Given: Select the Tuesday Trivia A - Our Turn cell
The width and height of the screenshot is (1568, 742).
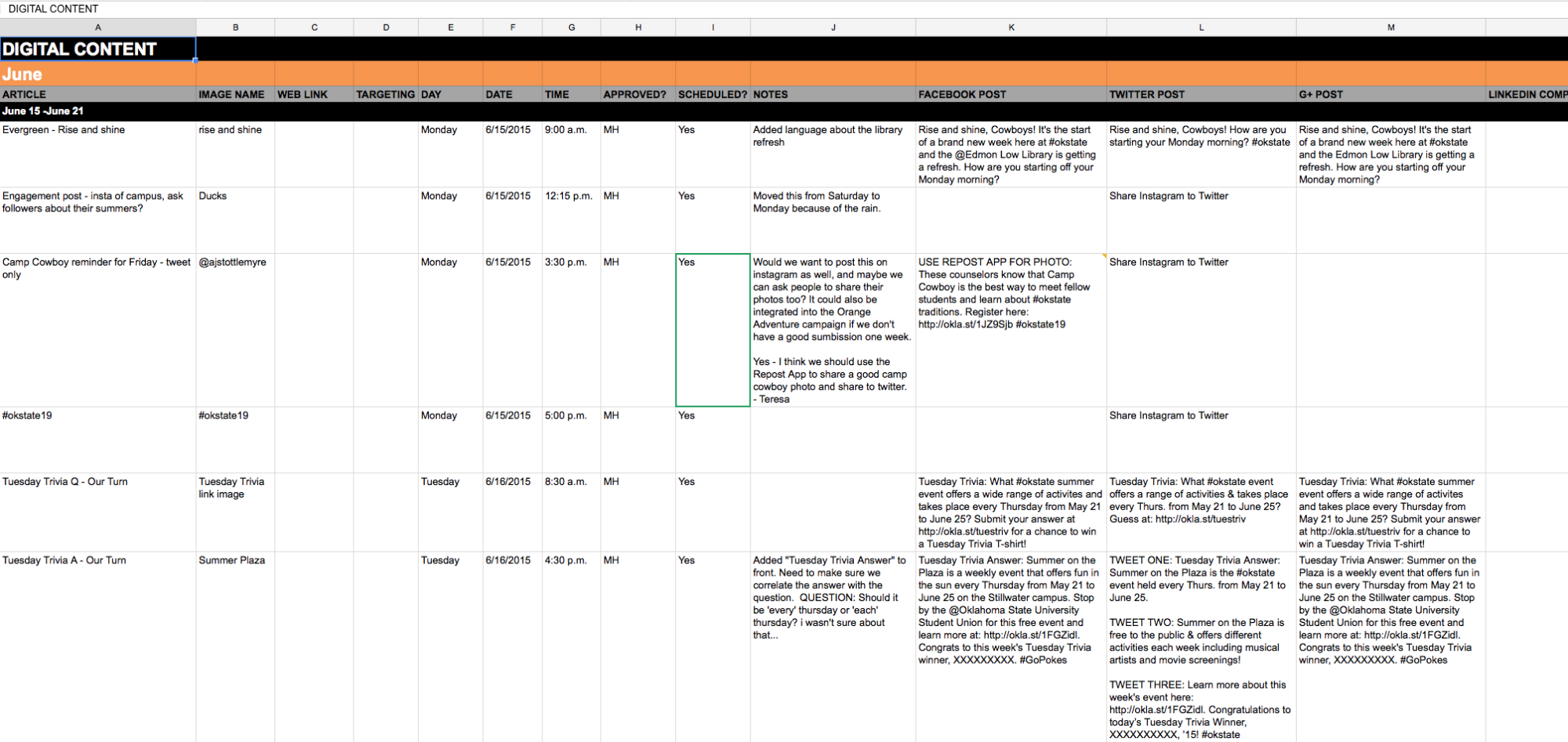Looking at the screenshot, I should pyautogui.click(x=98, y=646).
